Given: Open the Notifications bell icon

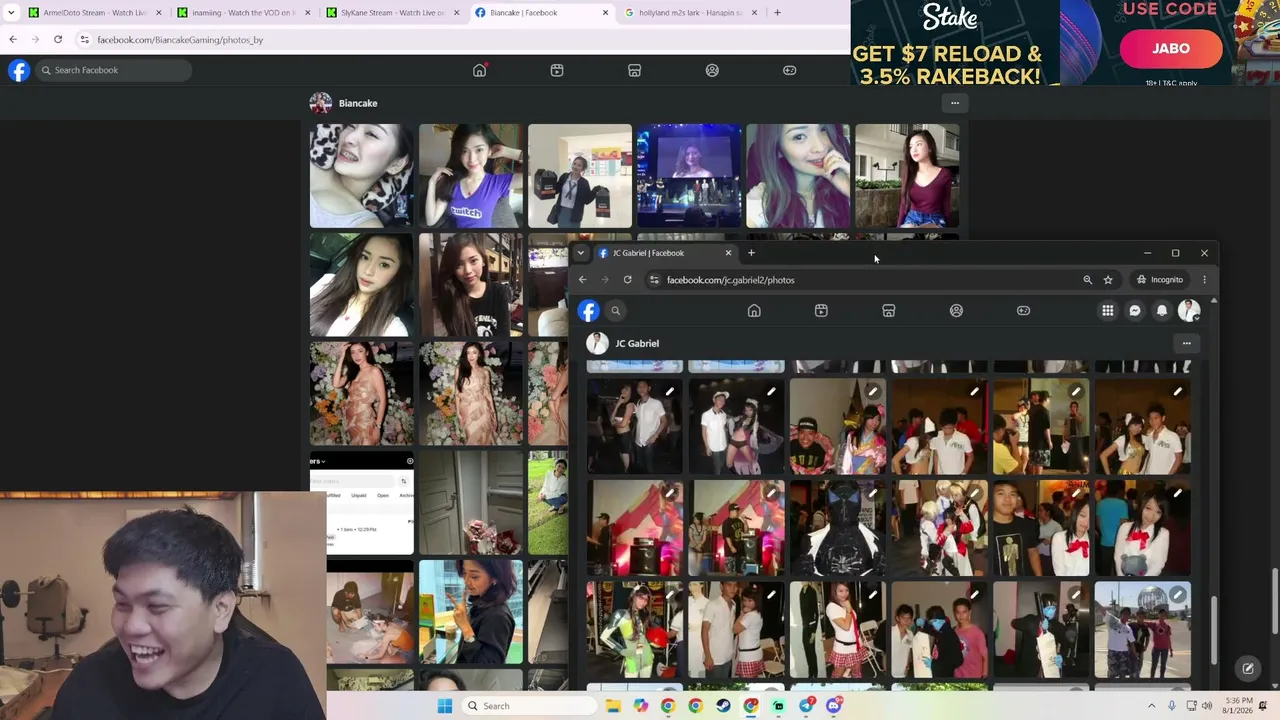Looking at the screenshot, I should click(x=1162, y=311).
